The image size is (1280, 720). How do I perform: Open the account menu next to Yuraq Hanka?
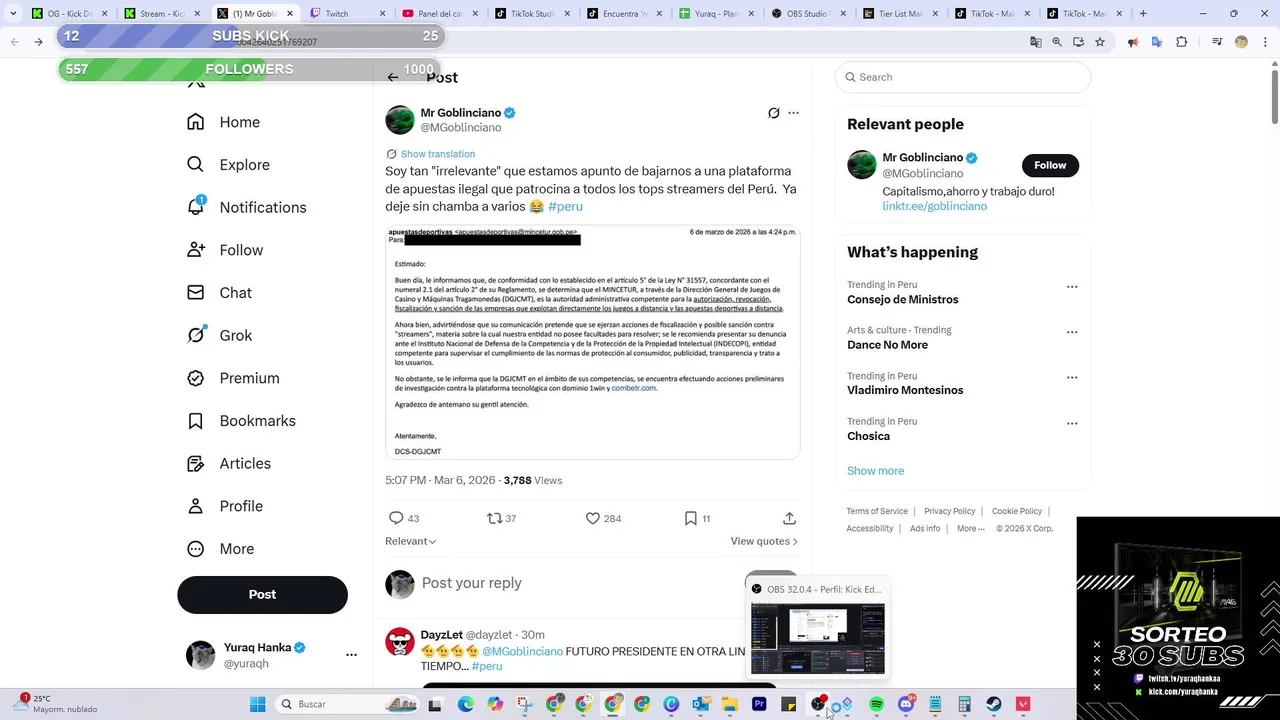(351, 655)
